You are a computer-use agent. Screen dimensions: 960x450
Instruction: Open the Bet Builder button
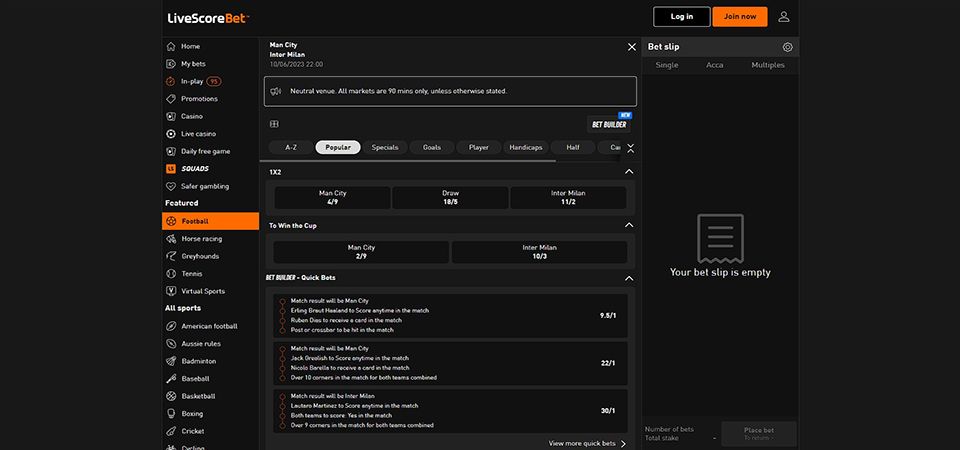[x=609, y=124]
